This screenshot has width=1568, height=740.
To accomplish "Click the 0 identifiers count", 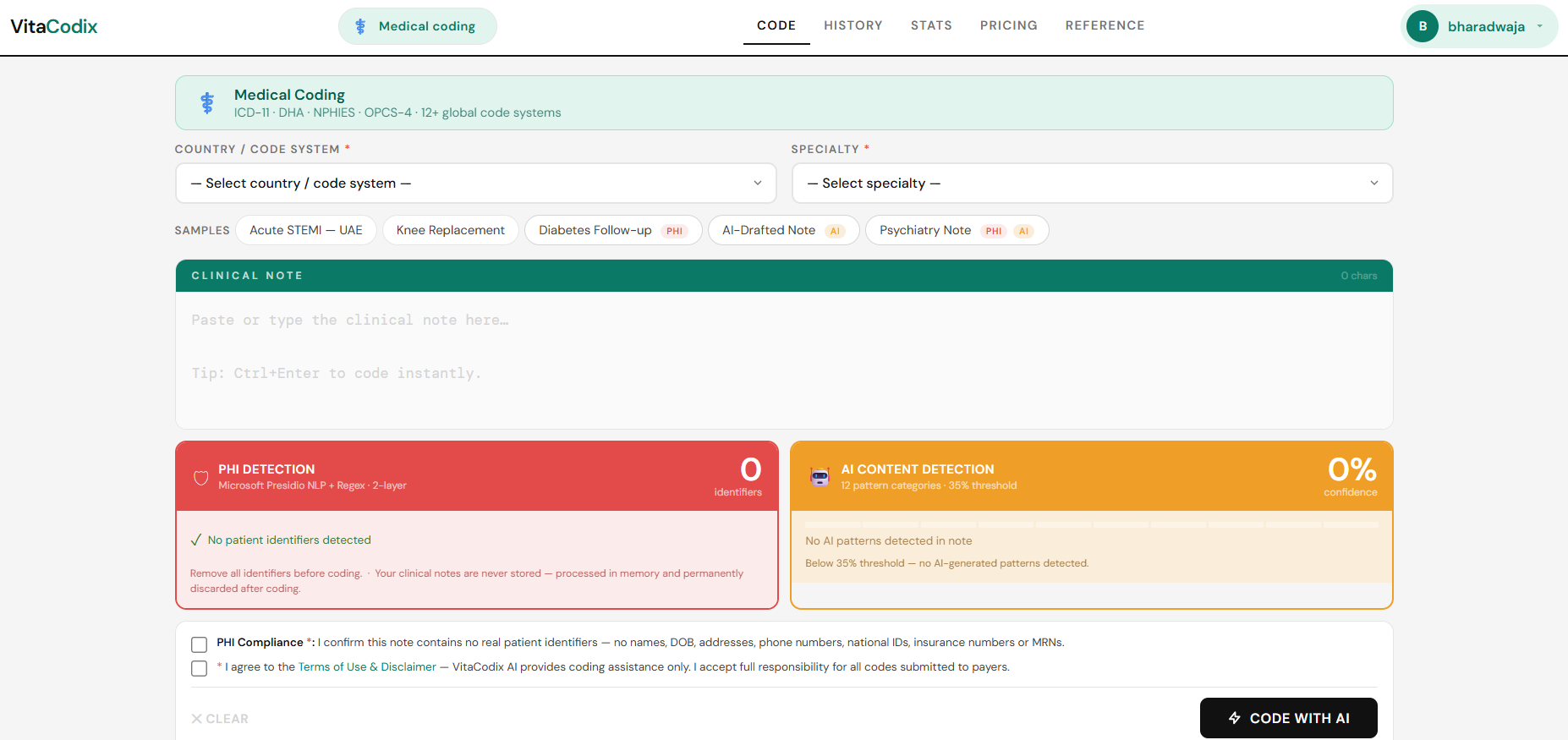I will point(751,469).
